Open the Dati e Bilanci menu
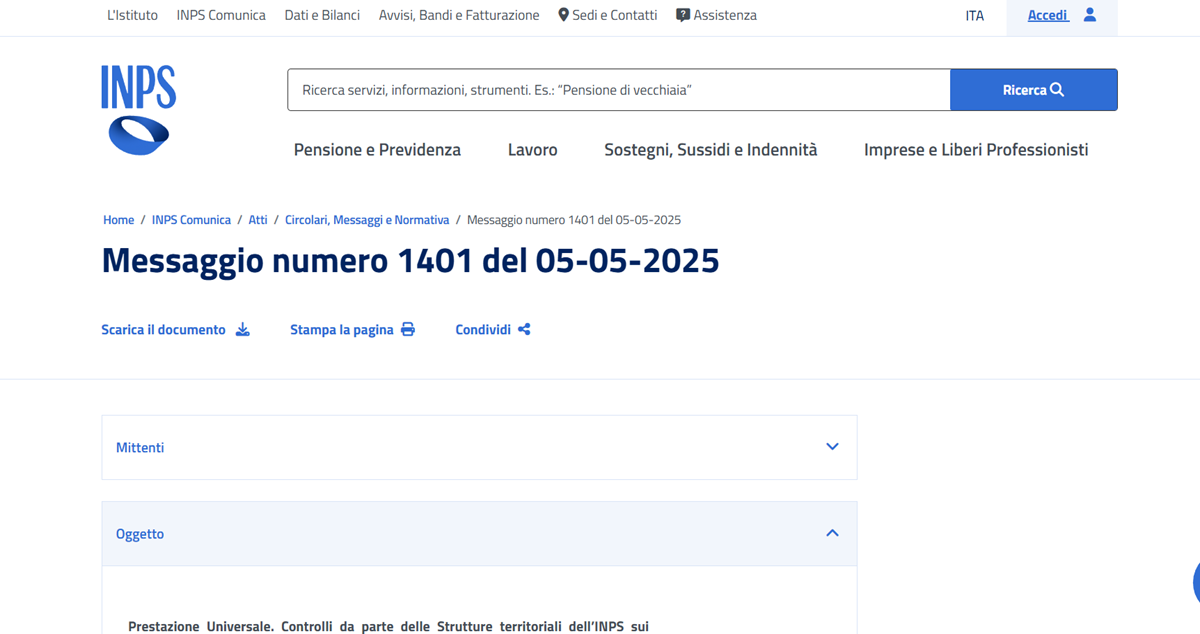The height and width of the screenshot is (634, 1200). pyautogui.click(x=322, y=15)
